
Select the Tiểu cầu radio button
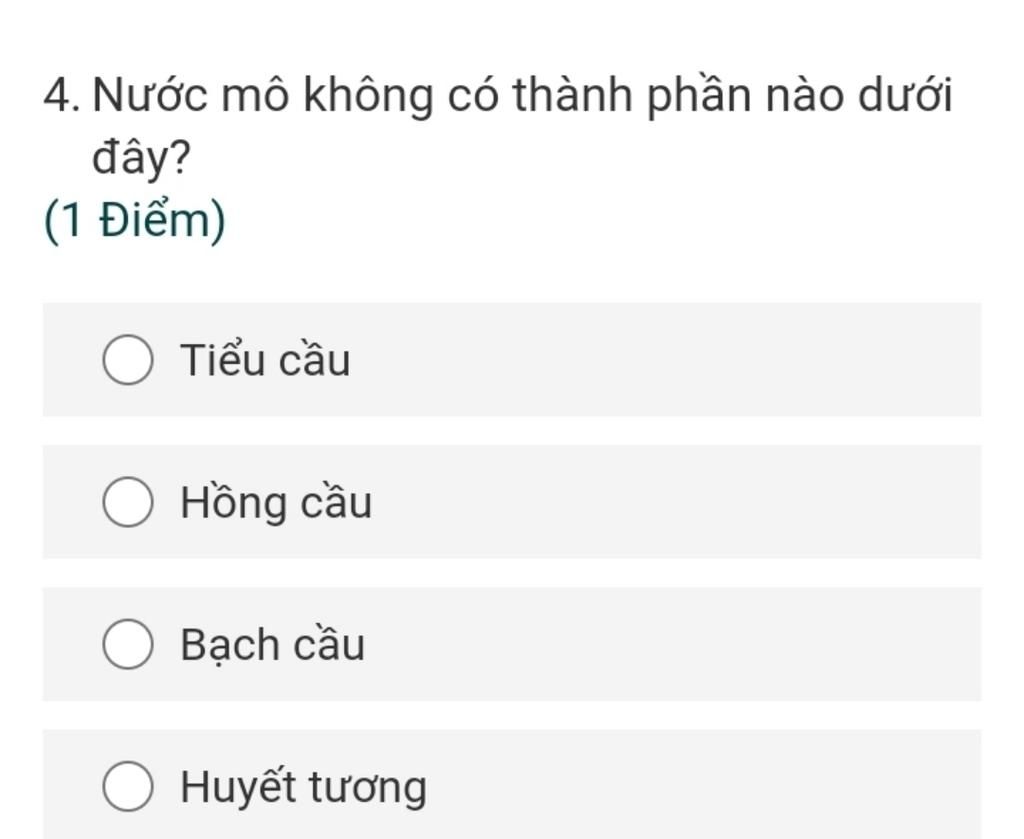(x=128, y=360)
